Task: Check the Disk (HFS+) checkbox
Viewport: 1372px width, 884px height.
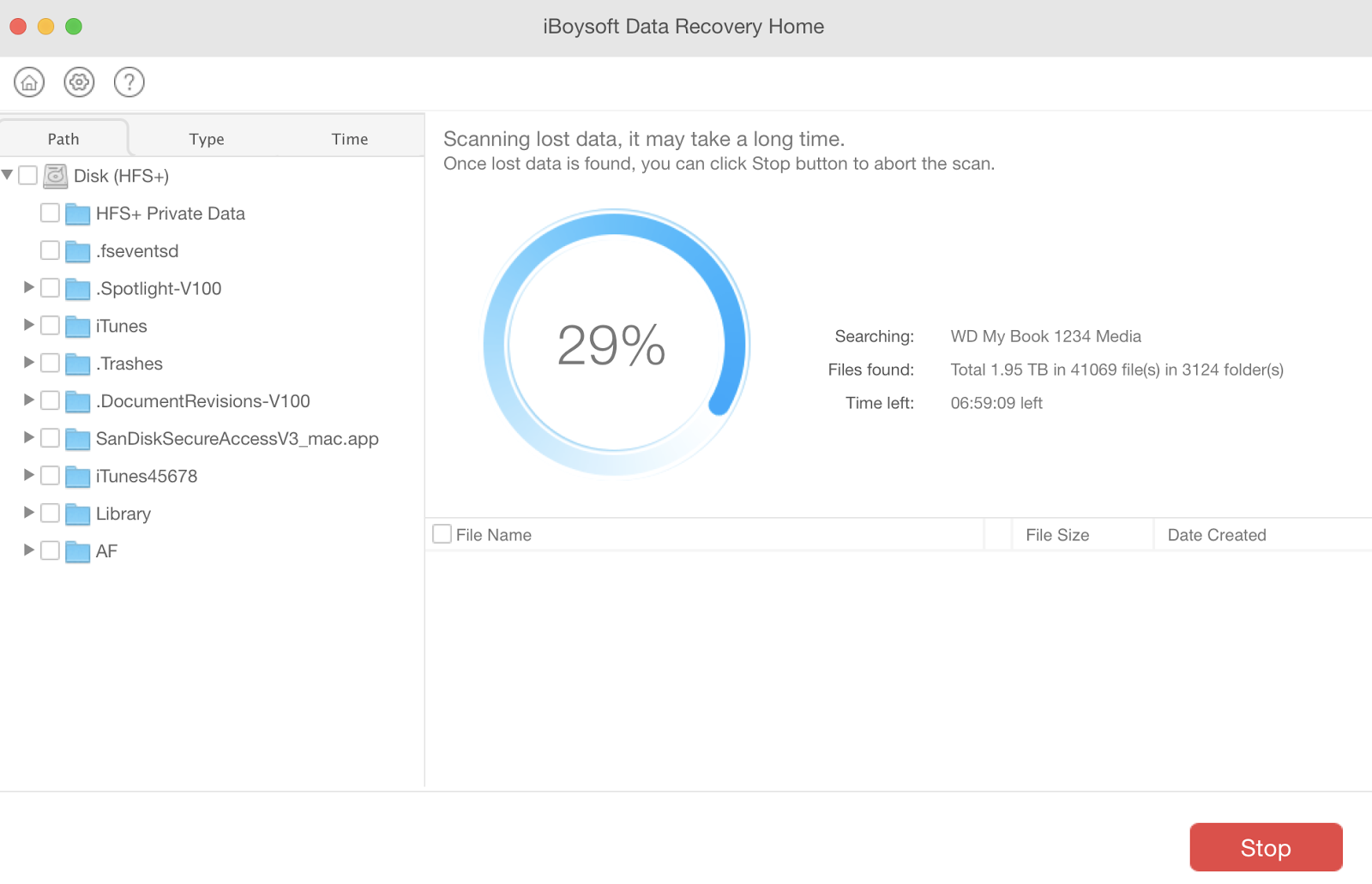Action: click(27, 175)
